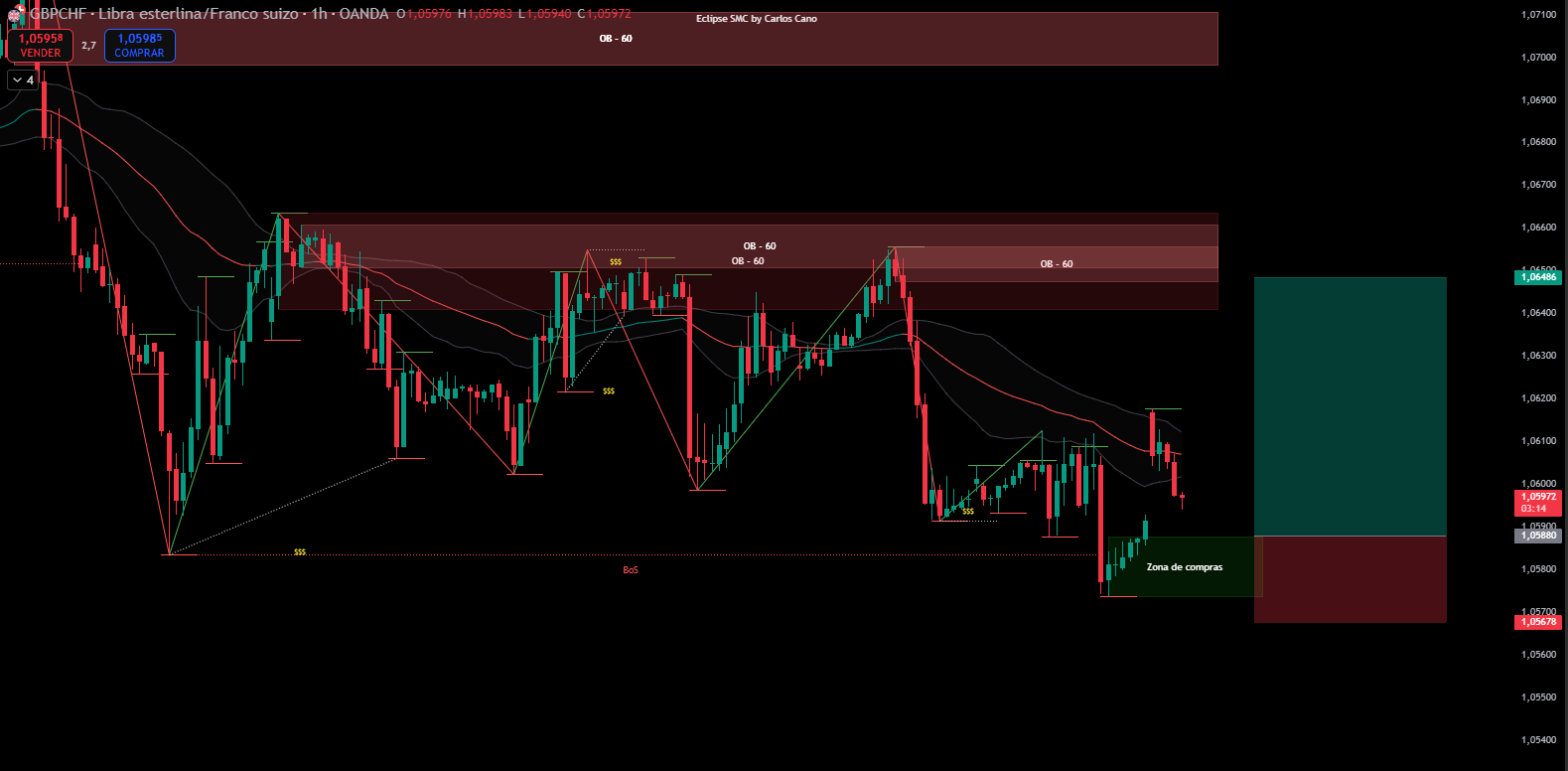Click the 1,06700 price axis value

pos(1538,185)
